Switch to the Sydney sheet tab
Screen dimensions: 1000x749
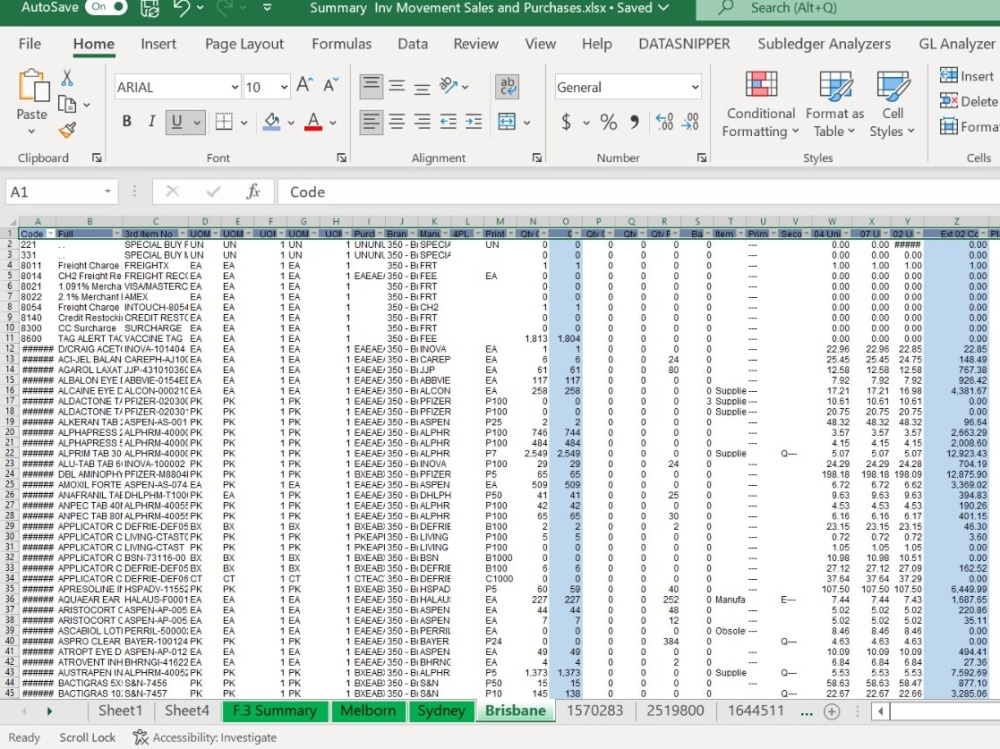click(x=442, y=711)
